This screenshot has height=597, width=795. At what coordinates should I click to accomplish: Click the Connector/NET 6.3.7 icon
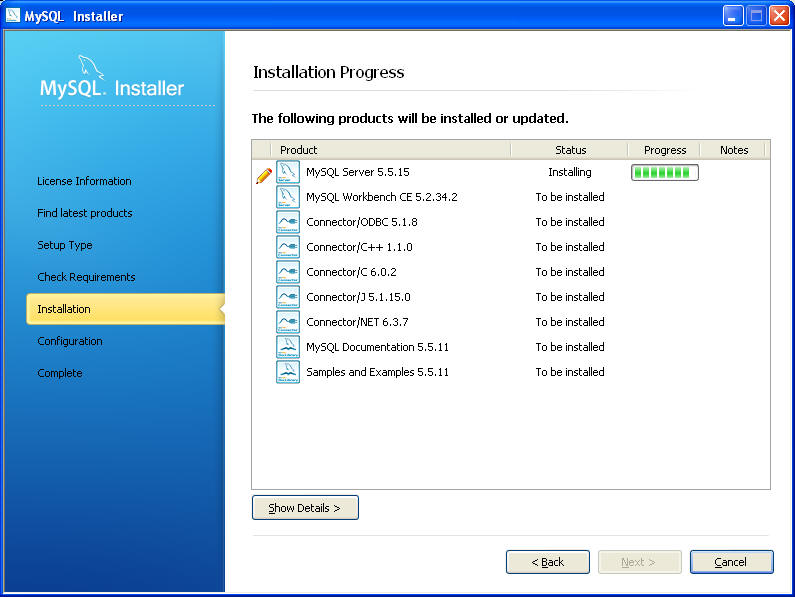coord(288,322)
